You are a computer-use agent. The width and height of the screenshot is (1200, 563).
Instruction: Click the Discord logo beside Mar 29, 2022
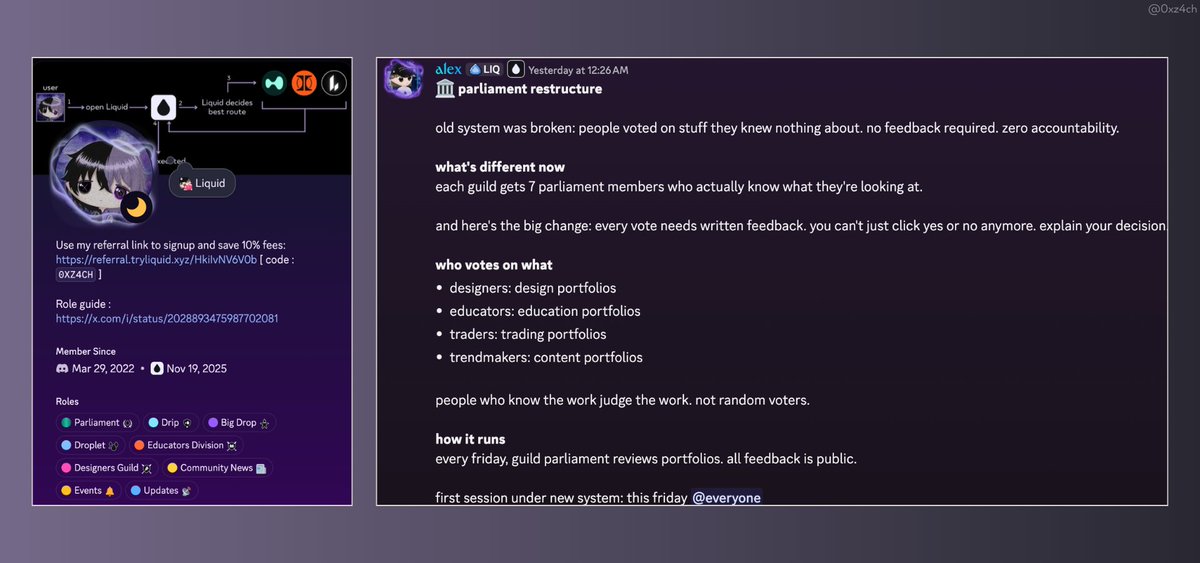point(63,369)
